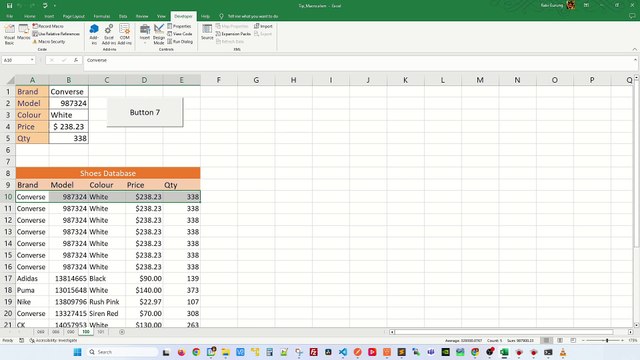Click the XML Import button

click(x=263, y=26)
